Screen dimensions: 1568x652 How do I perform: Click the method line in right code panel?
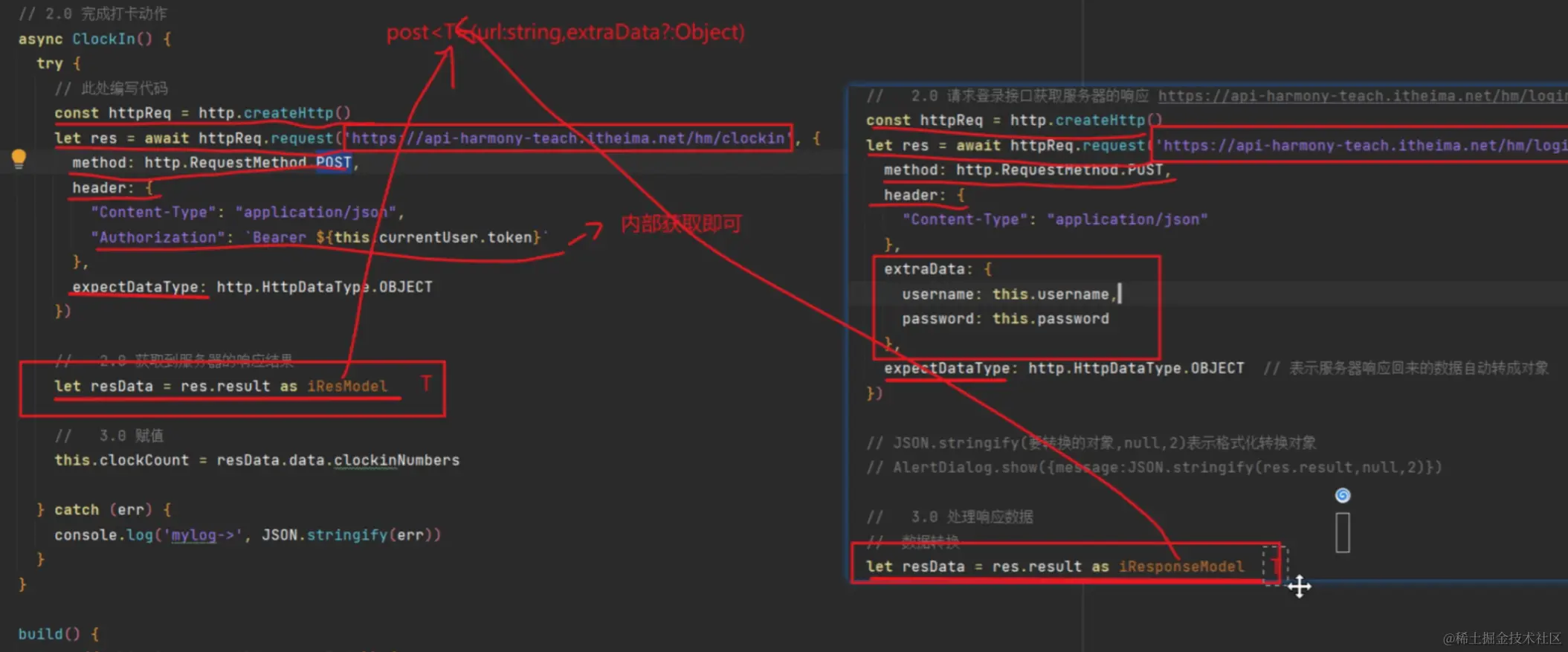coord(1027,170)
